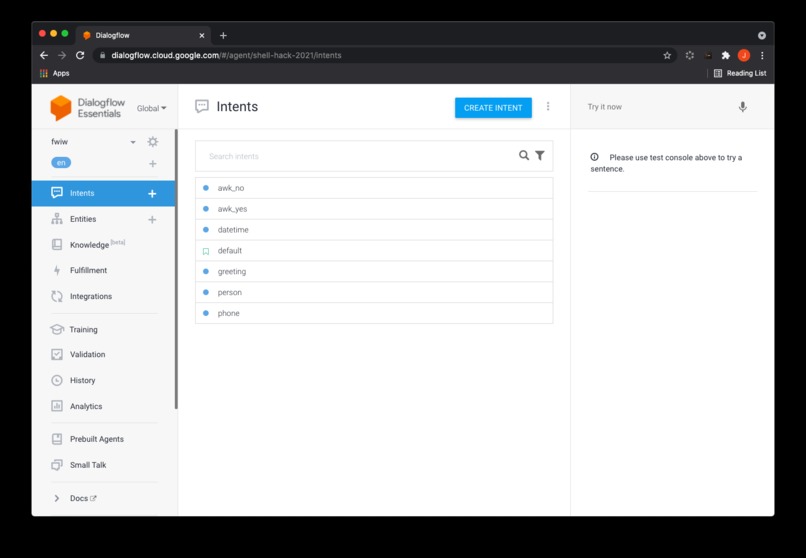Screen dimensions: 806x558
Task: Add a new language with plus icon
Action: click(153, 163)
